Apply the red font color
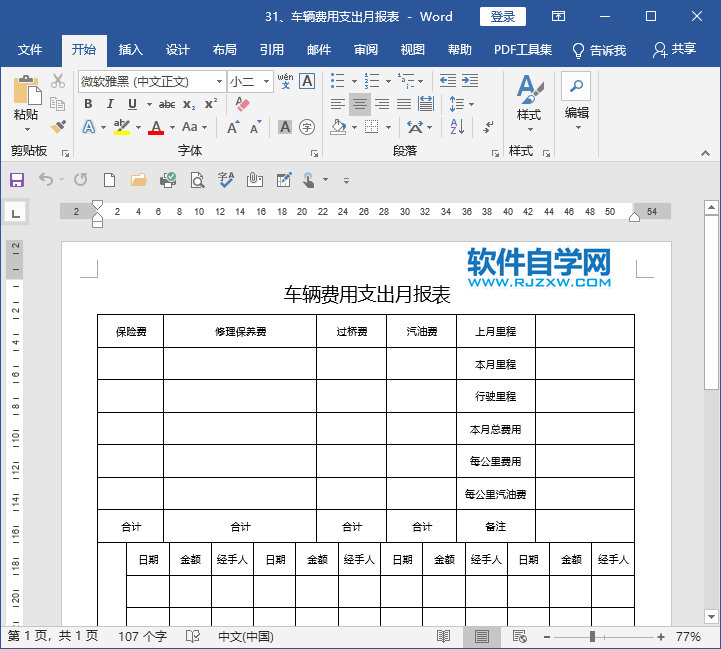The width and height of the screenshot is (721, 649). [x=156, y=127]
